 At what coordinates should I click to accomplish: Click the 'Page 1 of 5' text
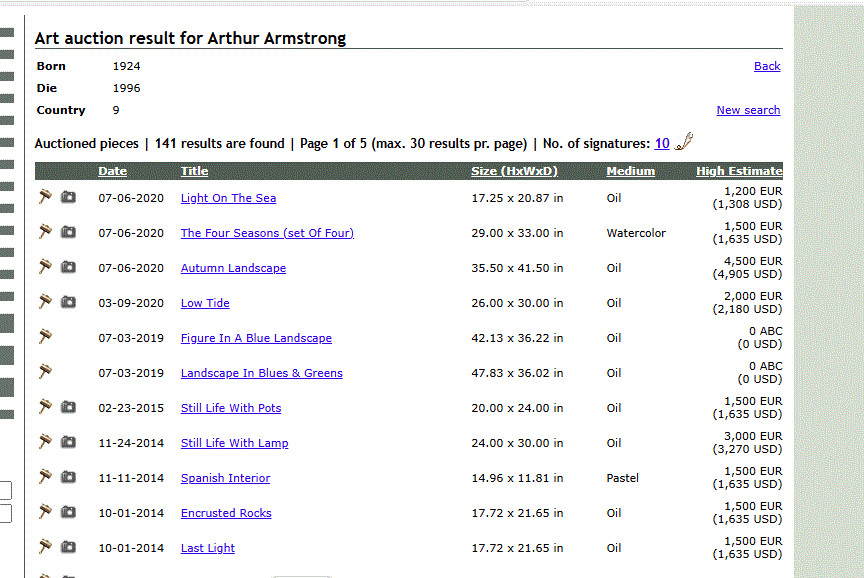coord(333,143)
